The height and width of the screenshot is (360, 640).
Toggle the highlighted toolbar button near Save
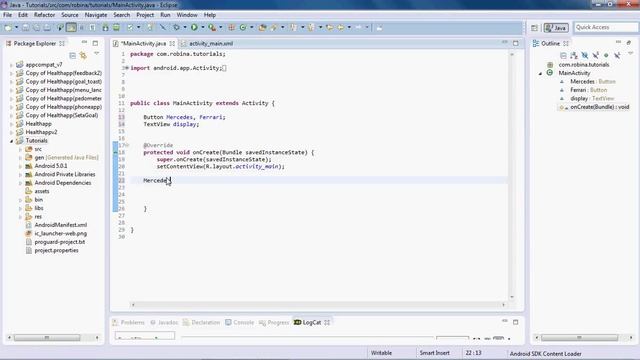[x=71, y=27]
